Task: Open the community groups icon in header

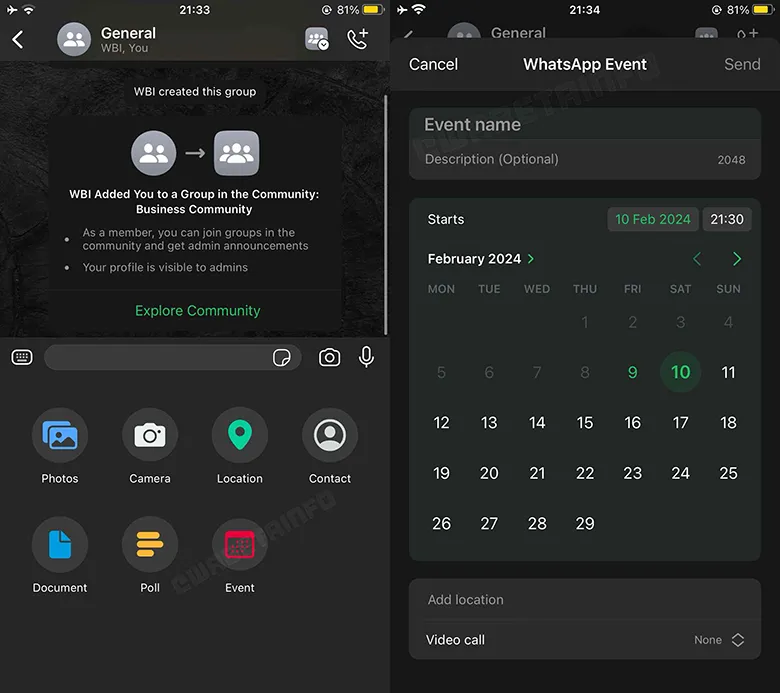Action: click(x=317, y=39)
